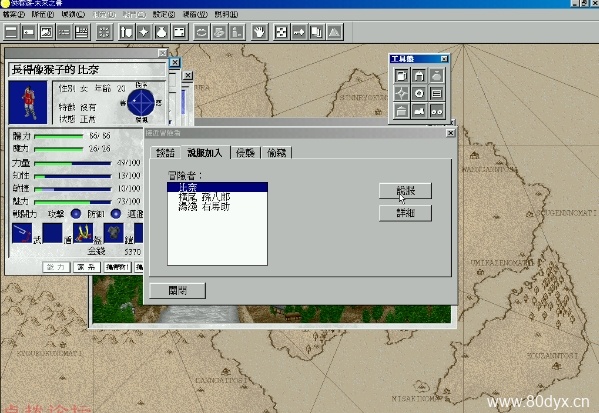599x413 pixels.
Task: Click the gate arch icon in toolbox
Action: tap(419, 75)
